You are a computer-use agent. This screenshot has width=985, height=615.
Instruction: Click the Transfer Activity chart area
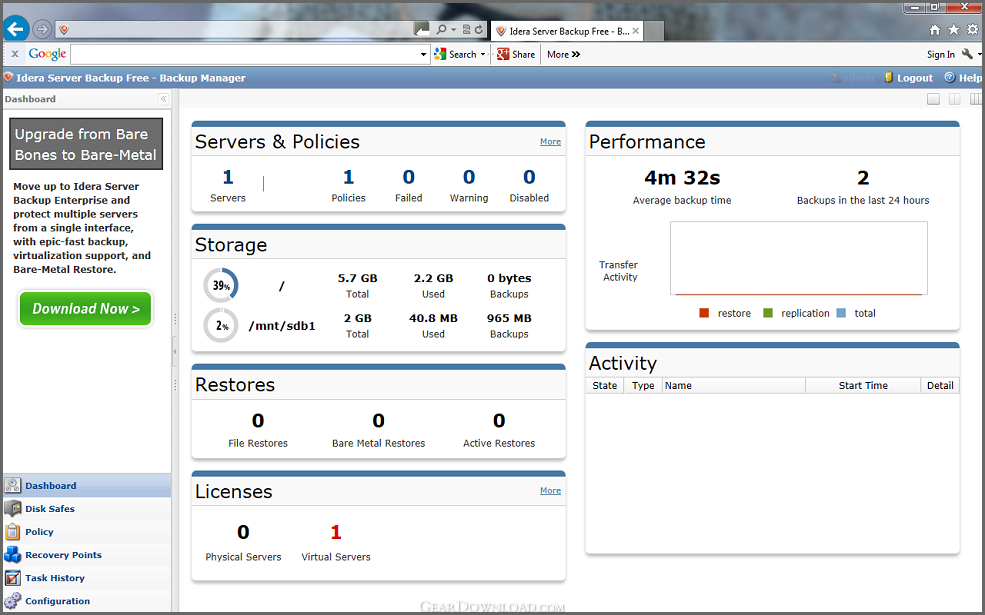click(798, 258)
